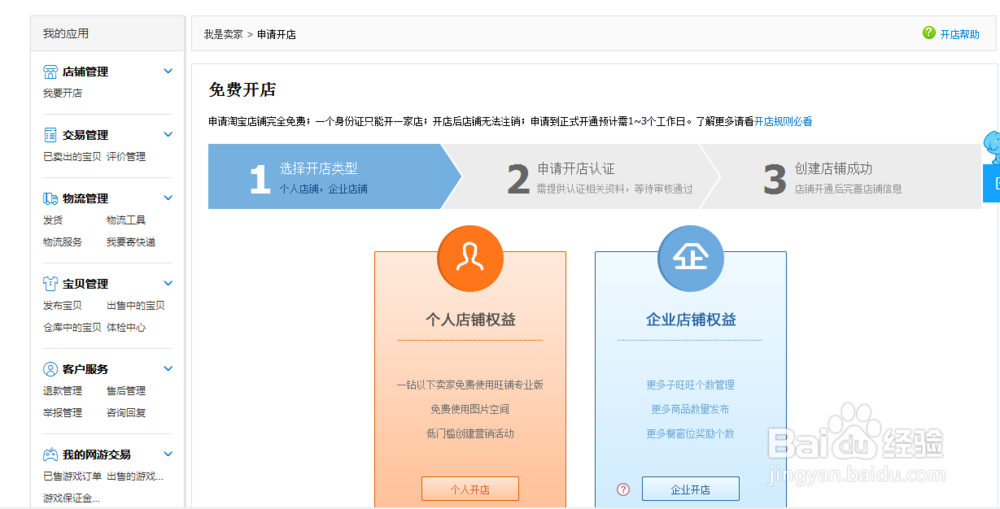Click the 企业开店 button

point(691,489)
